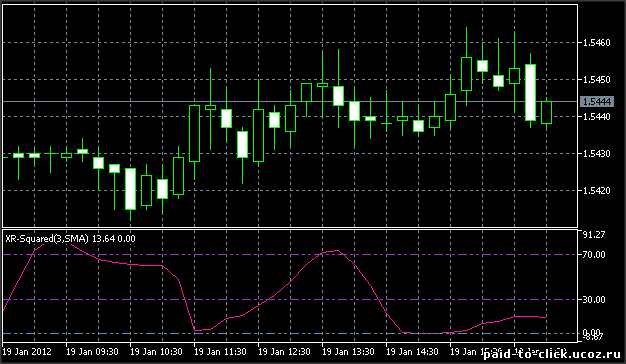Select the 1.5450 price axis label
Screen dimensions: 626x364
(596, 80)
